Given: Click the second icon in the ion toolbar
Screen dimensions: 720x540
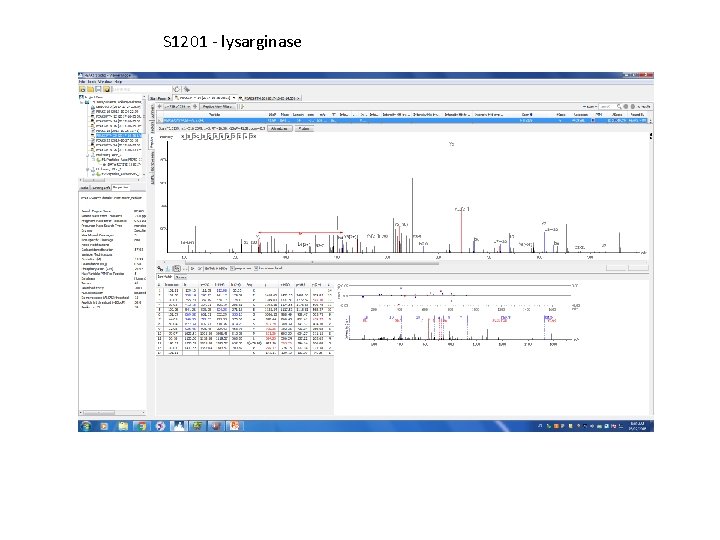Looking at the screenshot, I should (x=168, y=268).
